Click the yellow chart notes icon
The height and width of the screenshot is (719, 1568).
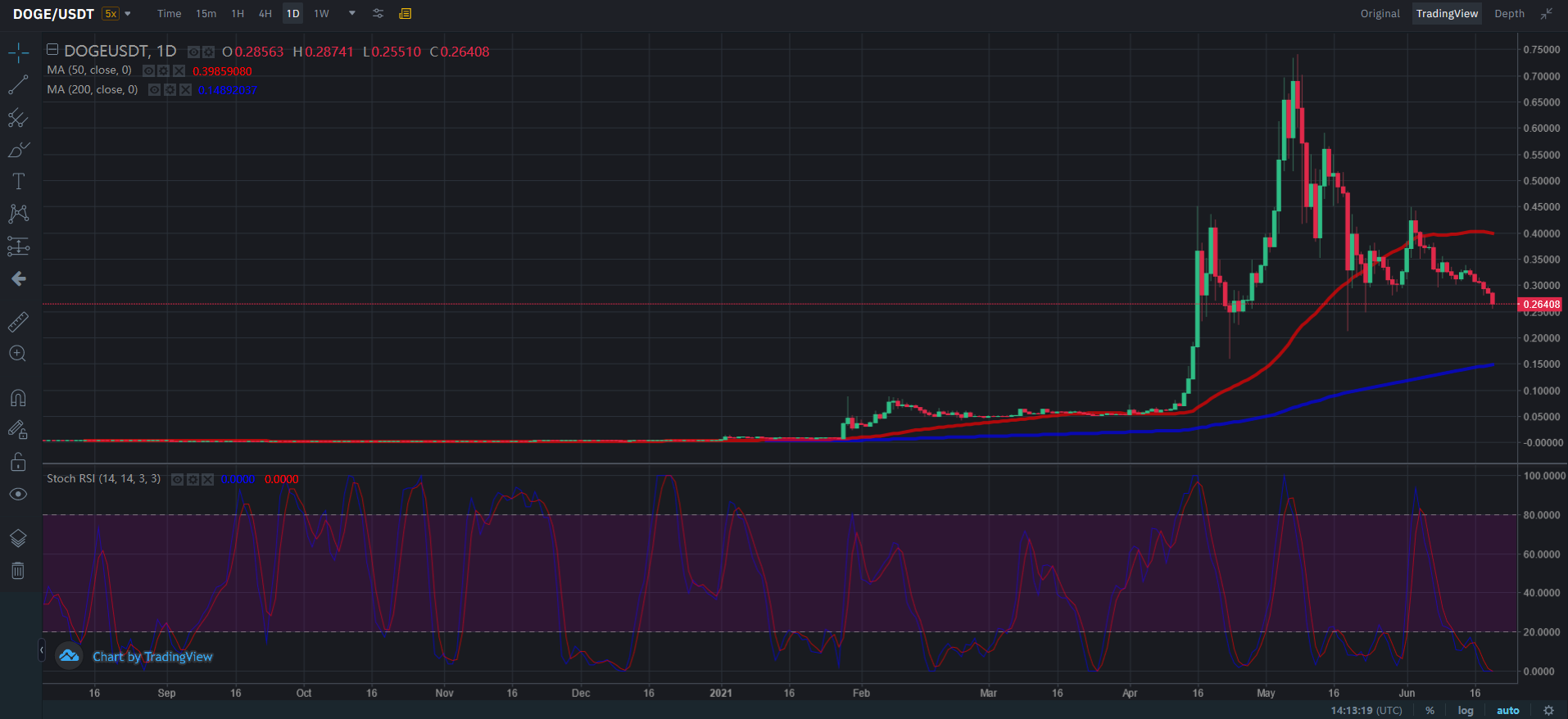[x=405, y=14]
